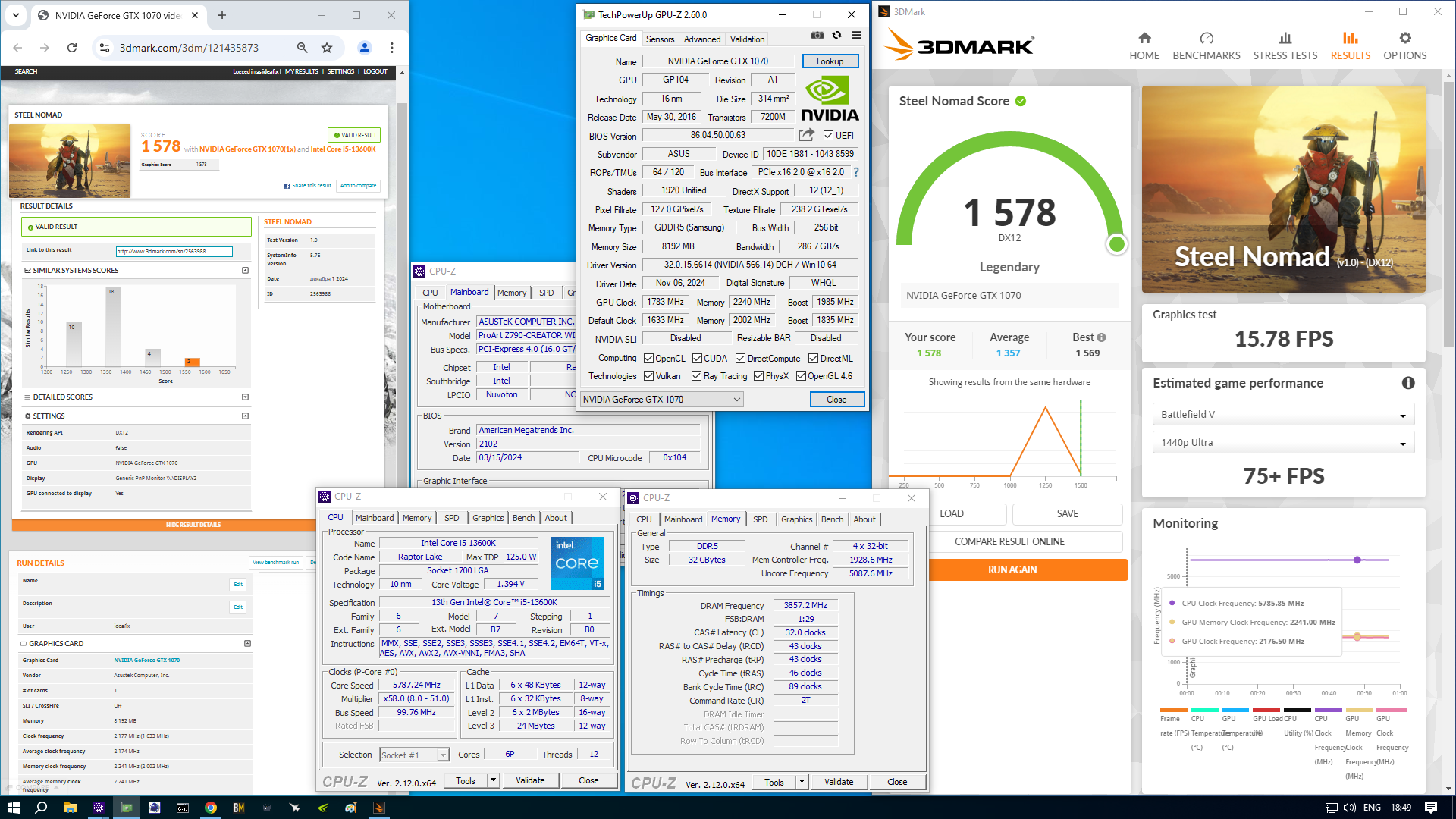Click the SAVE result button
This screenshot has height=819, width=1456.
point(1067,514)
